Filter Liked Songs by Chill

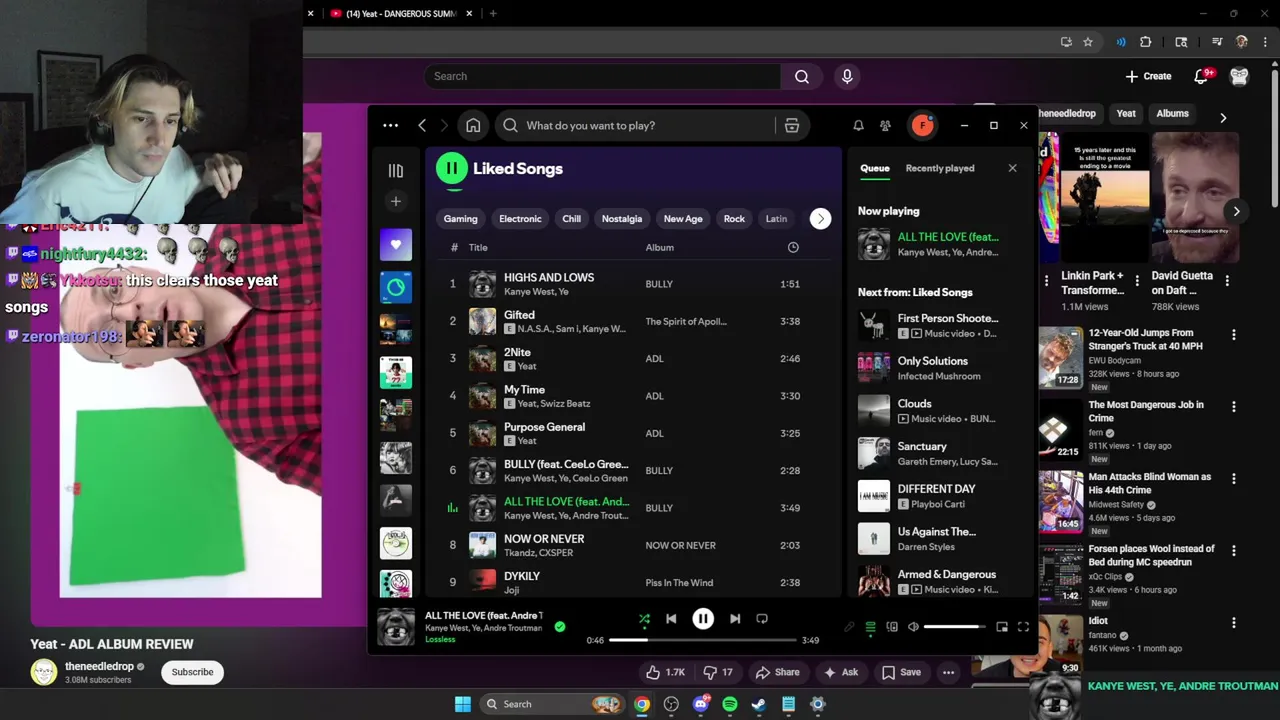[571, 218]
